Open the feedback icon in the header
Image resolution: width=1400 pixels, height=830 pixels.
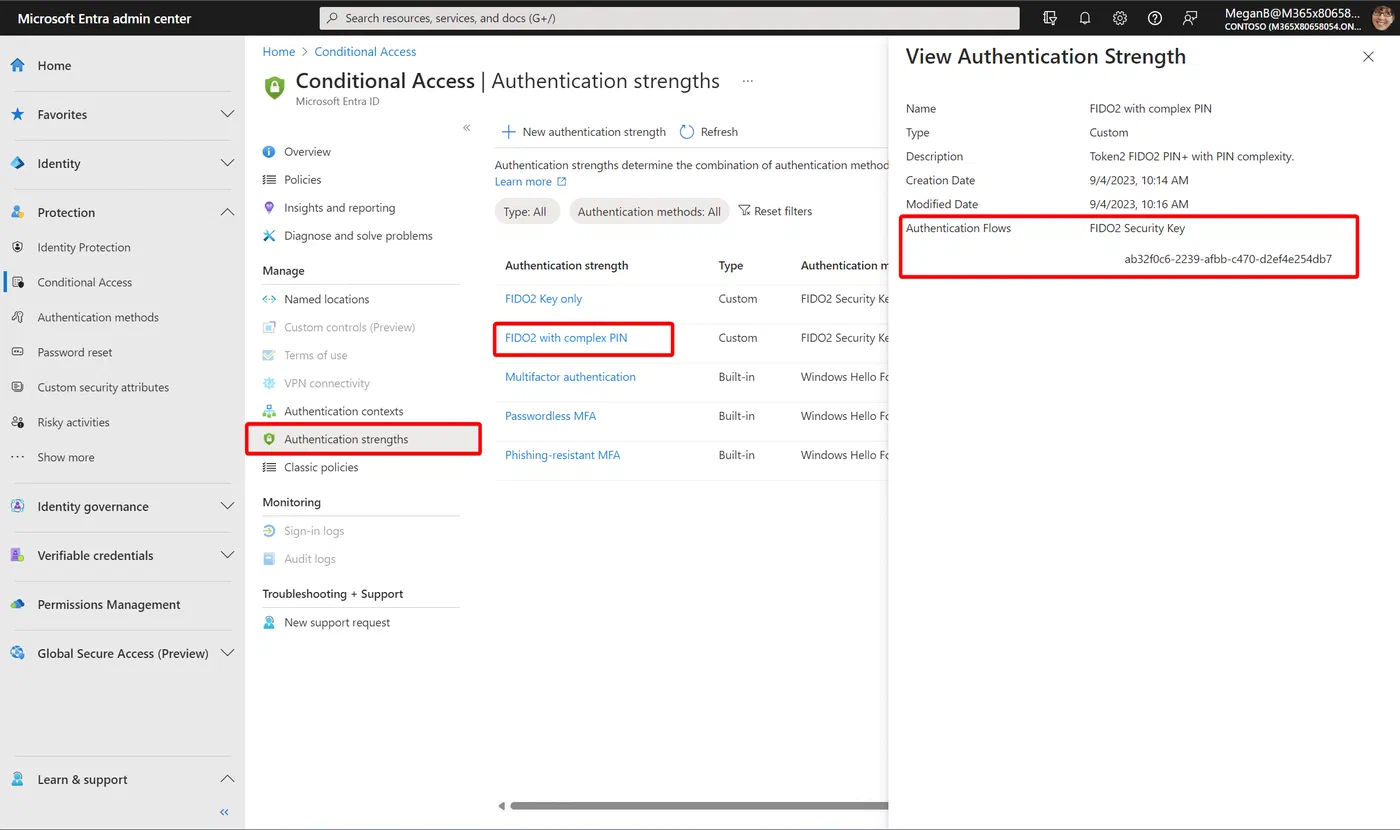click(x=1190, y=18)
